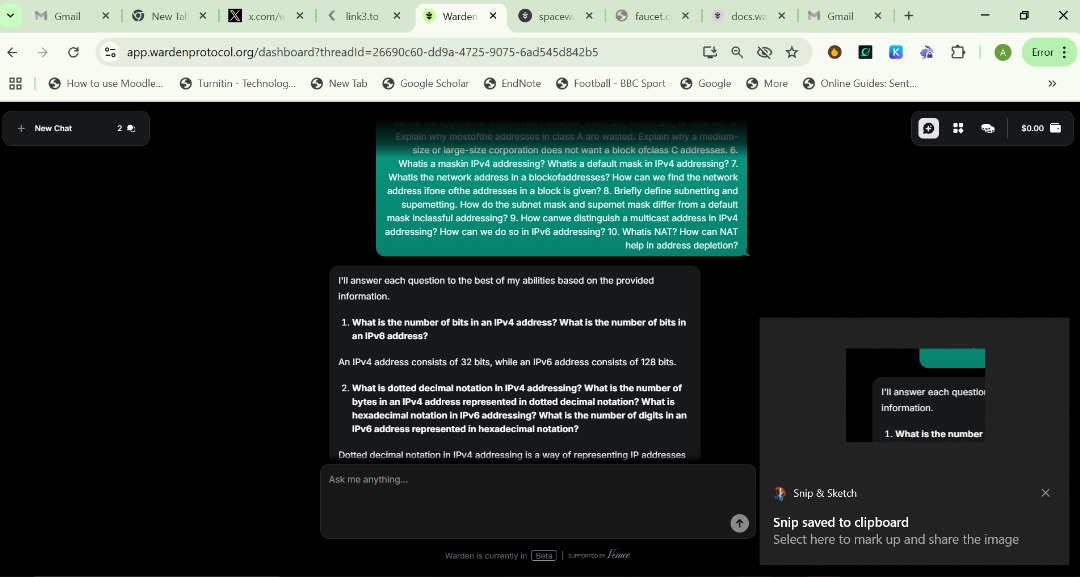Close the link3.to tab
This screenshot has width=1080, height=577.
(397, 16)
